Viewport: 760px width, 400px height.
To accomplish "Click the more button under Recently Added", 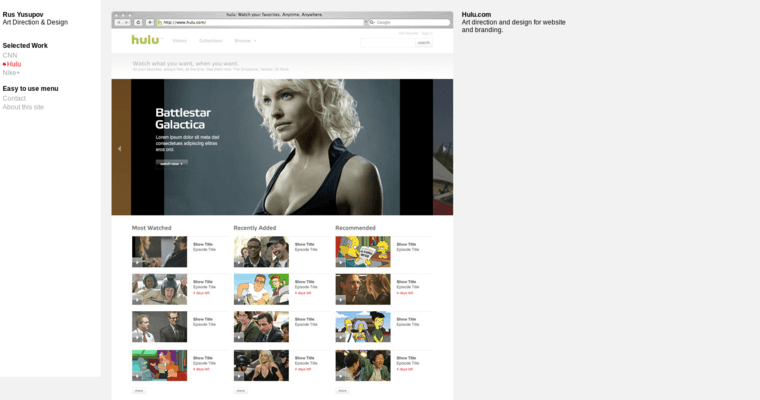I will (x=240, y=391).
